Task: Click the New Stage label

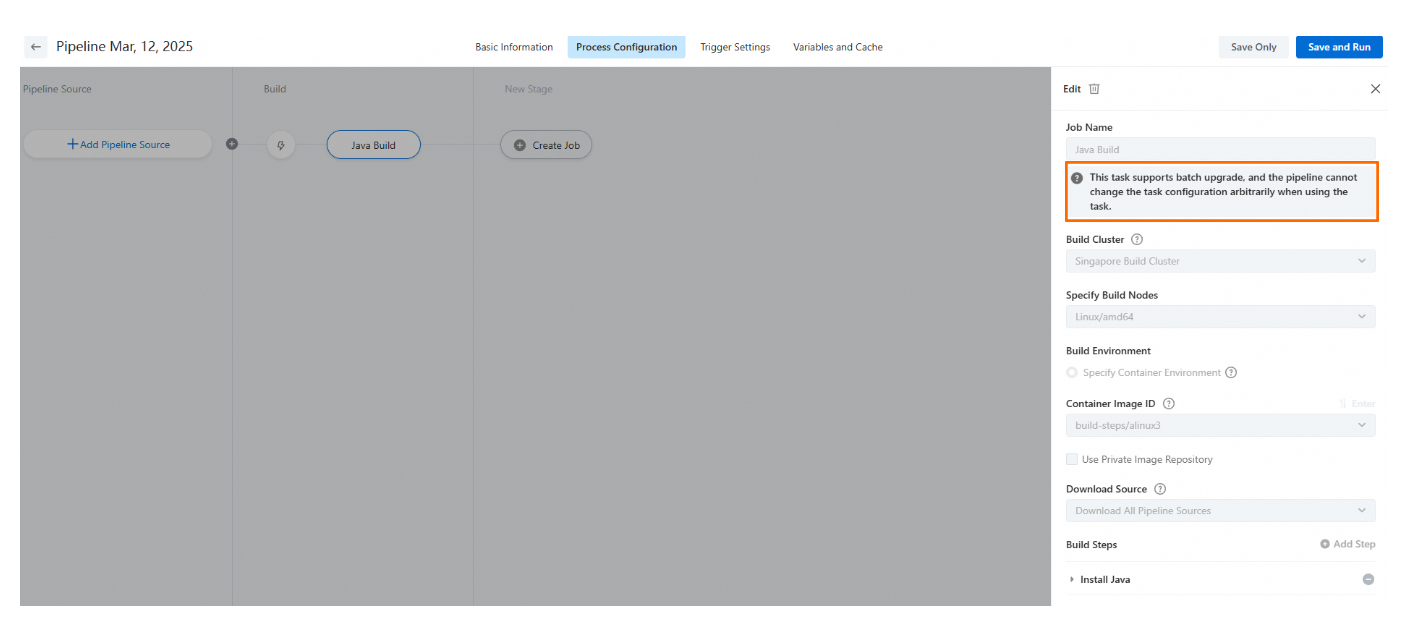Action: pyautogui.click(x=528, y=89)
